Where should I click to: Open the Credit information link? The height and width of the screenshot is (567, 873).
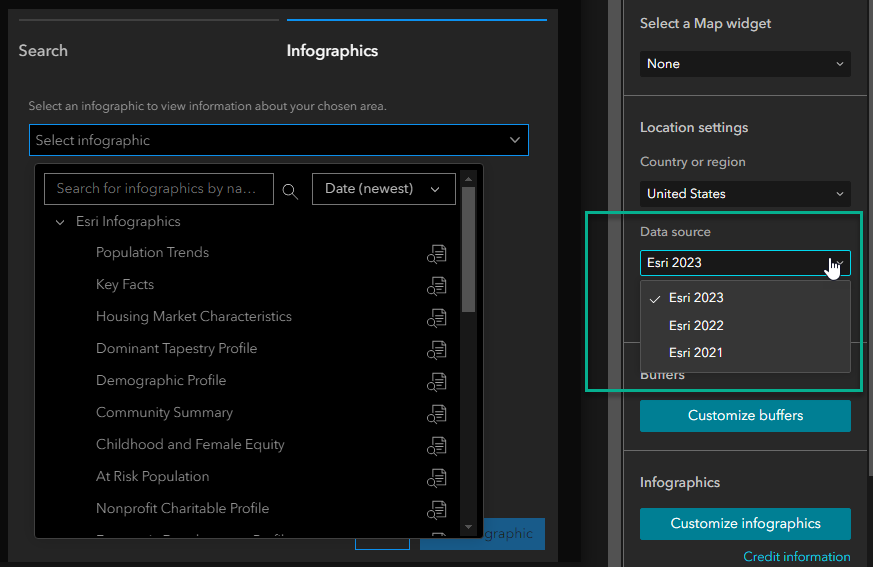click(796, 557)
